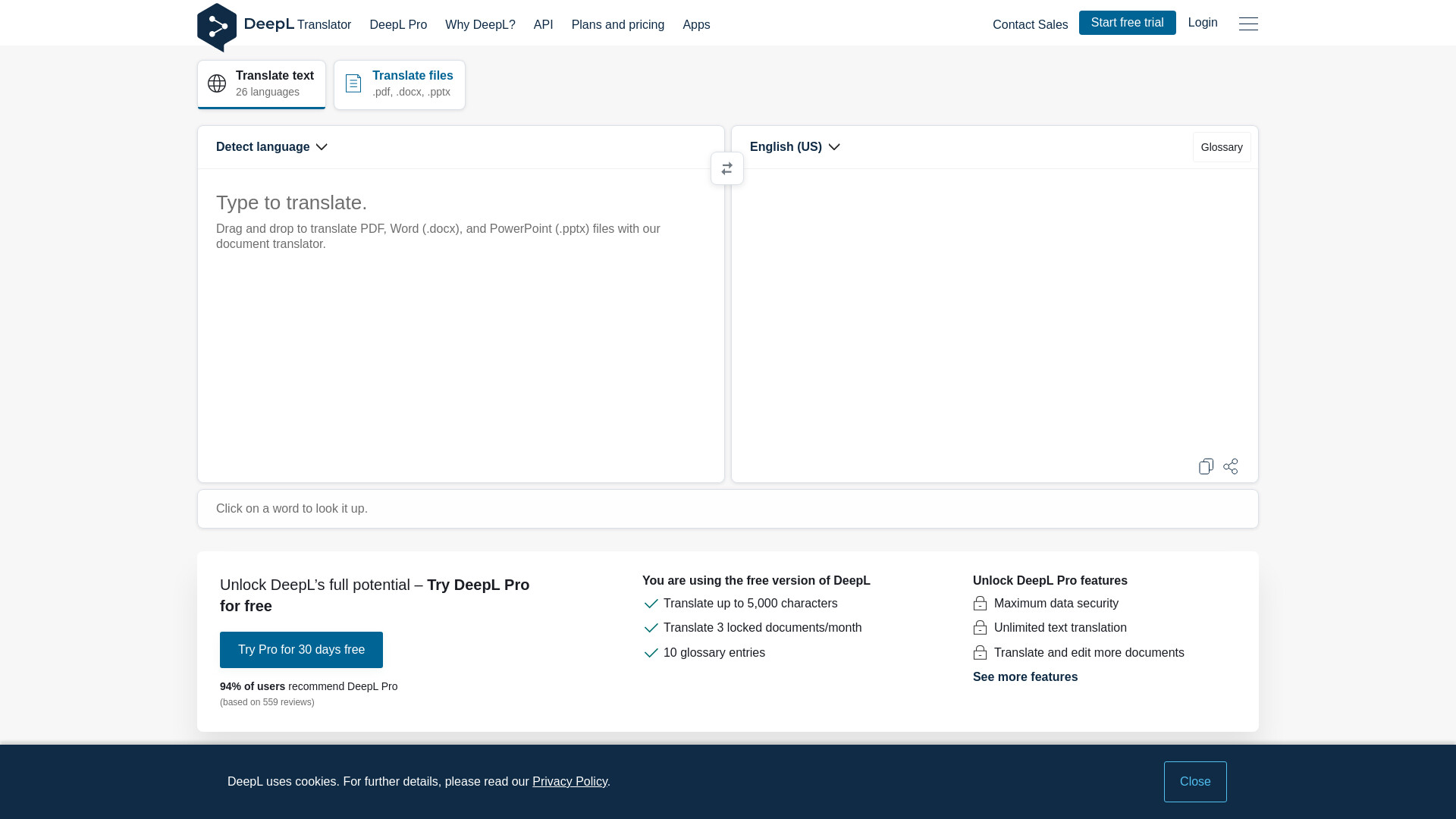Click See more features link

click(1025, 677)
